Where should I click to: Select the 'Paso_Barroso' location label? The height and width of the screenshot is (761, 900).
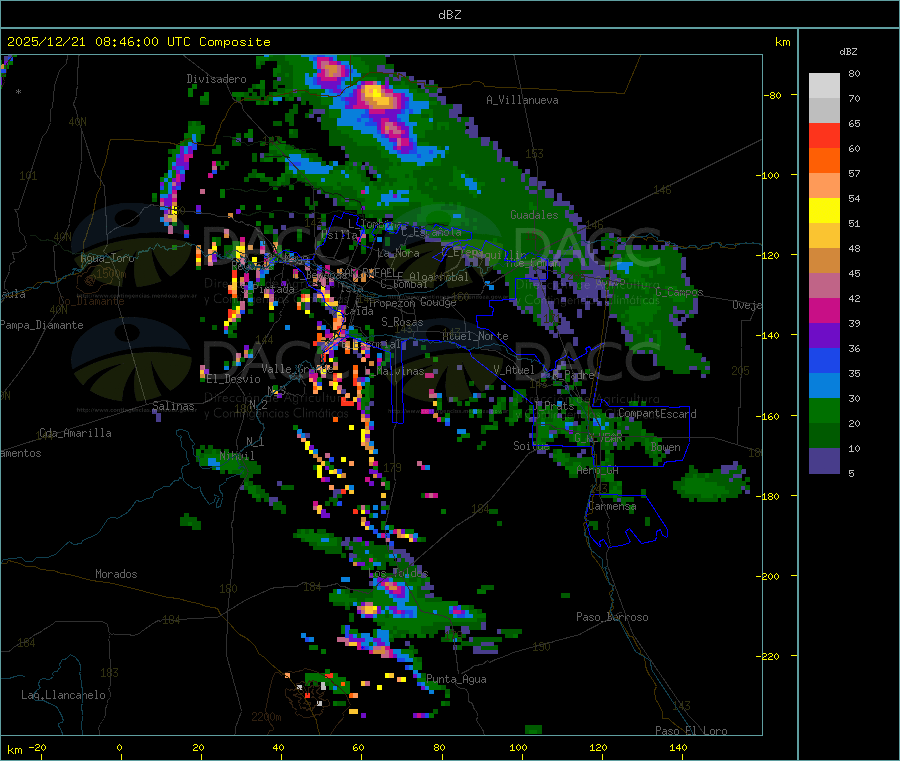click(x=612, y=617)
